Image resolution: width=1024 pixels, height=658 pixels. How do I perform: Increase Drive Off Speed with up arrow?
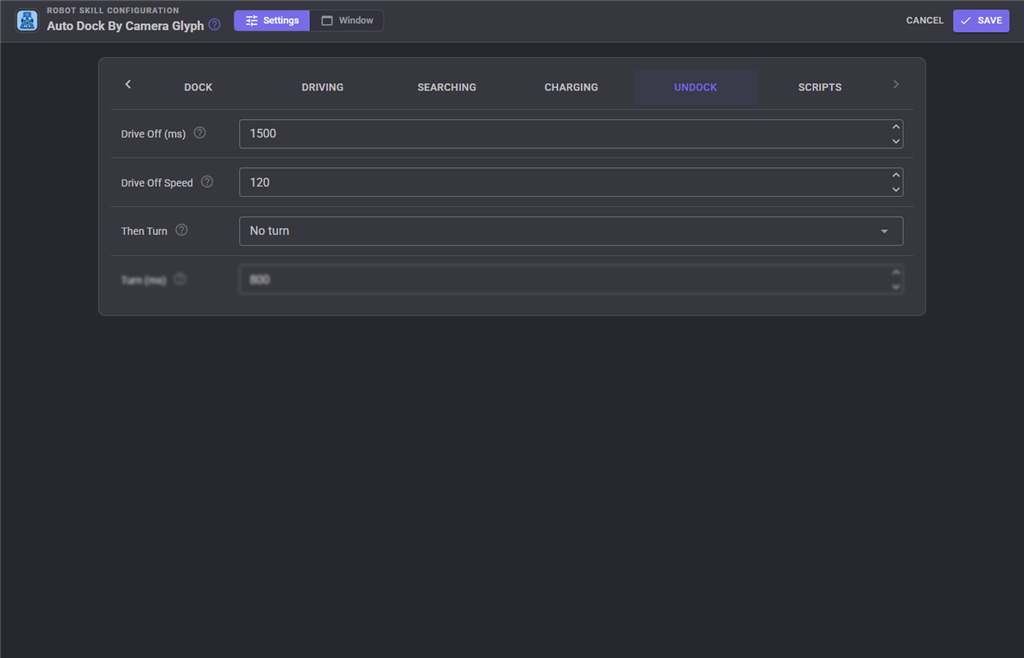point(896,175)
